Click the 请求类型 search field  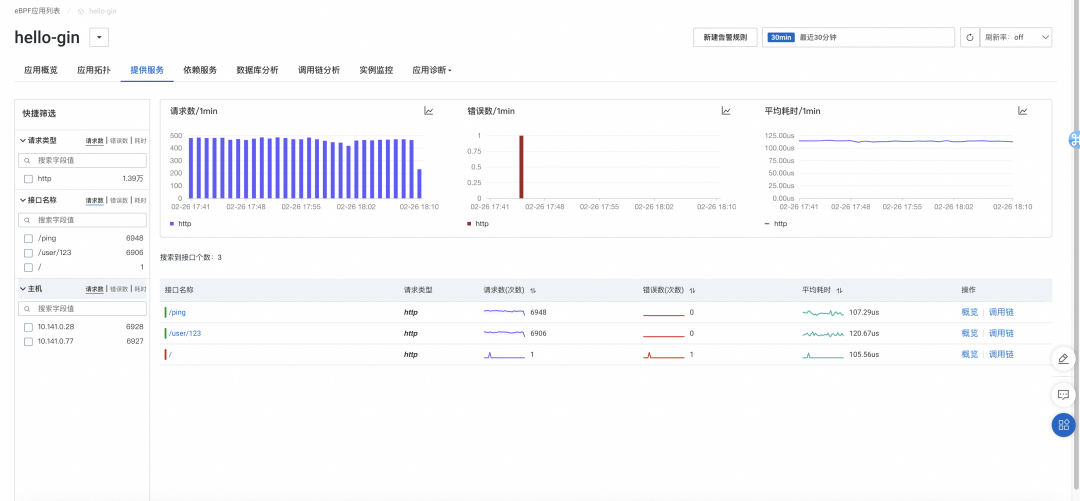[83, 161]
